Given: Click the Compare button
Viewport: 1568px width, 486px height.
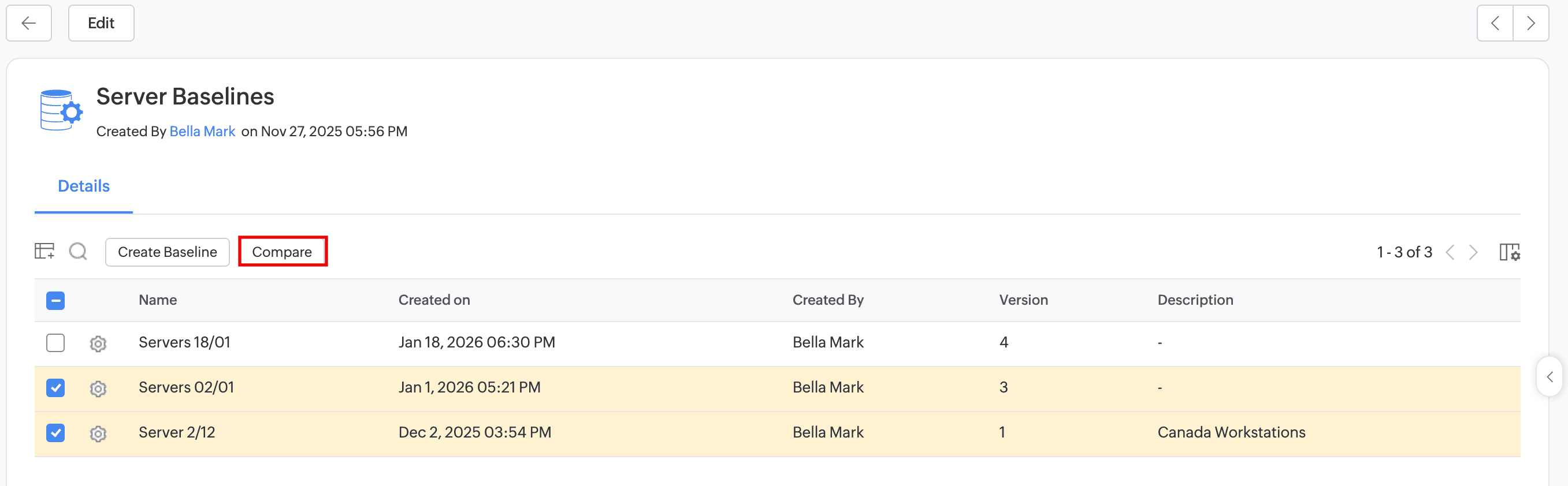Looking at the screenshot, I should pyautogui.click(x=282, y=252).
